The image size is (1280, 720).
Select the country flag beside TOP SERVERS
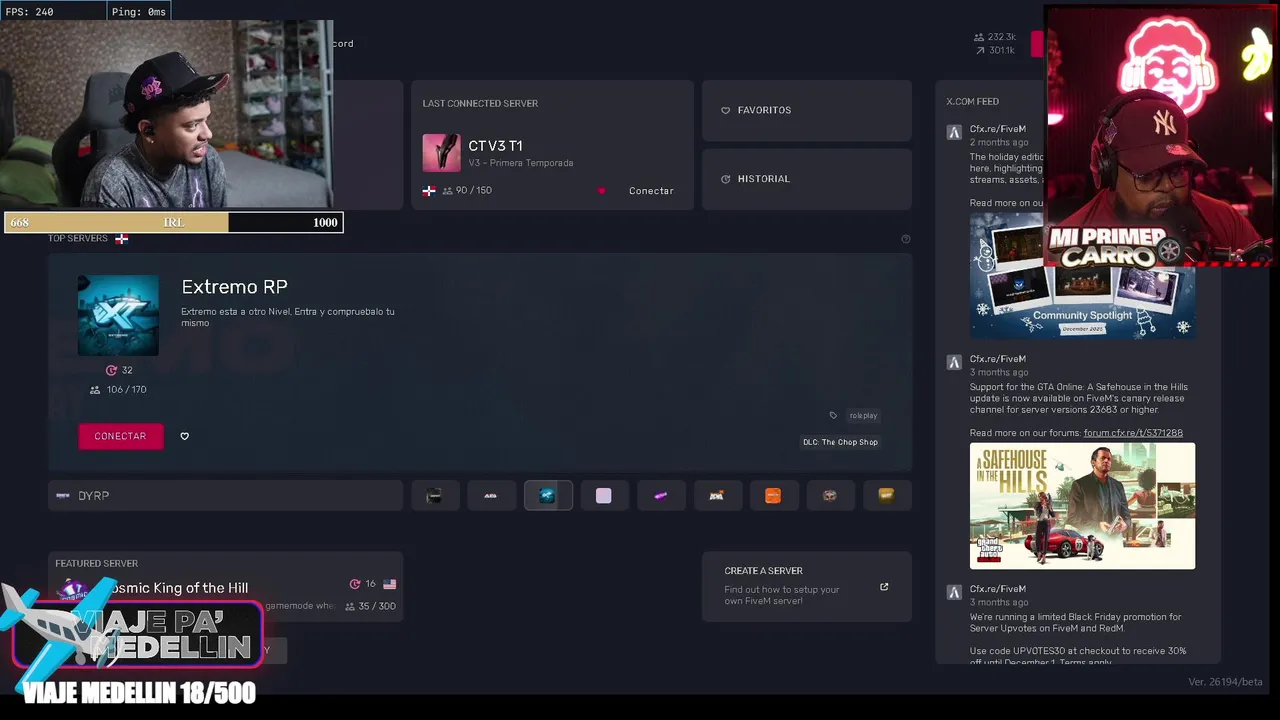click(x=121, y=239)
